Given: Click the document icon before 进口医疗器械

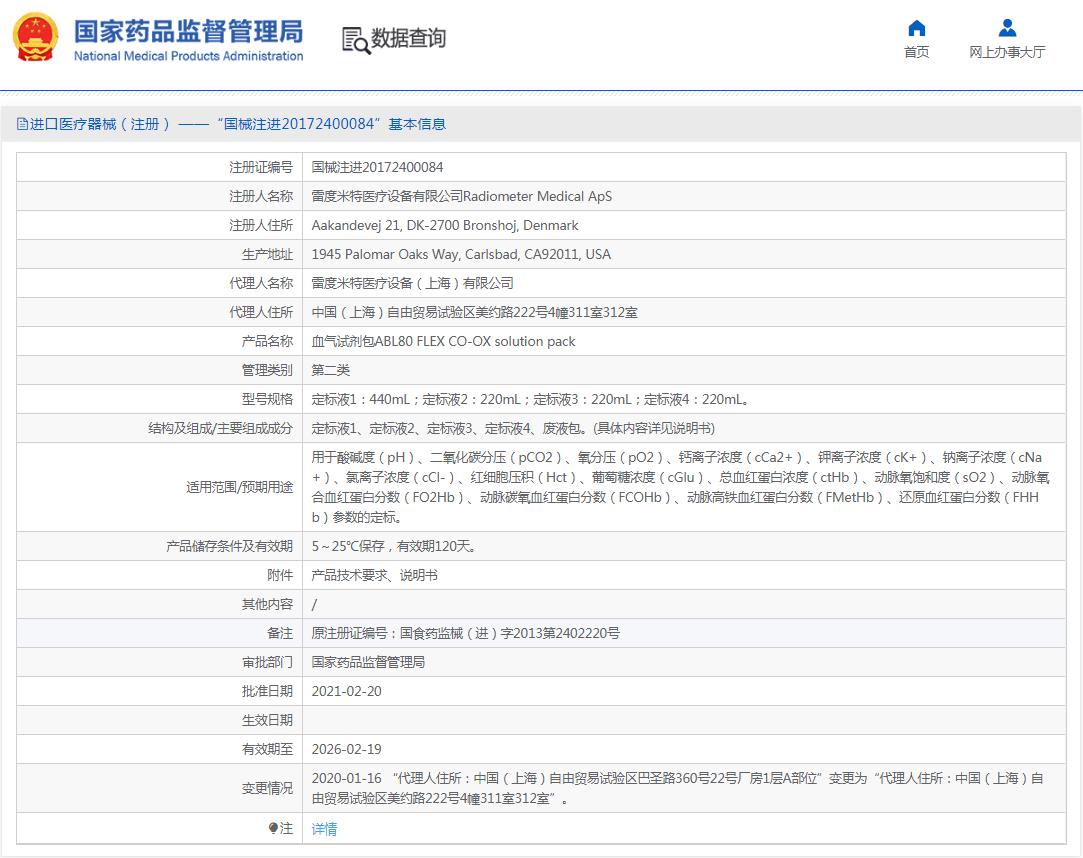Looking at the screenshot, I should pos(22,124).
